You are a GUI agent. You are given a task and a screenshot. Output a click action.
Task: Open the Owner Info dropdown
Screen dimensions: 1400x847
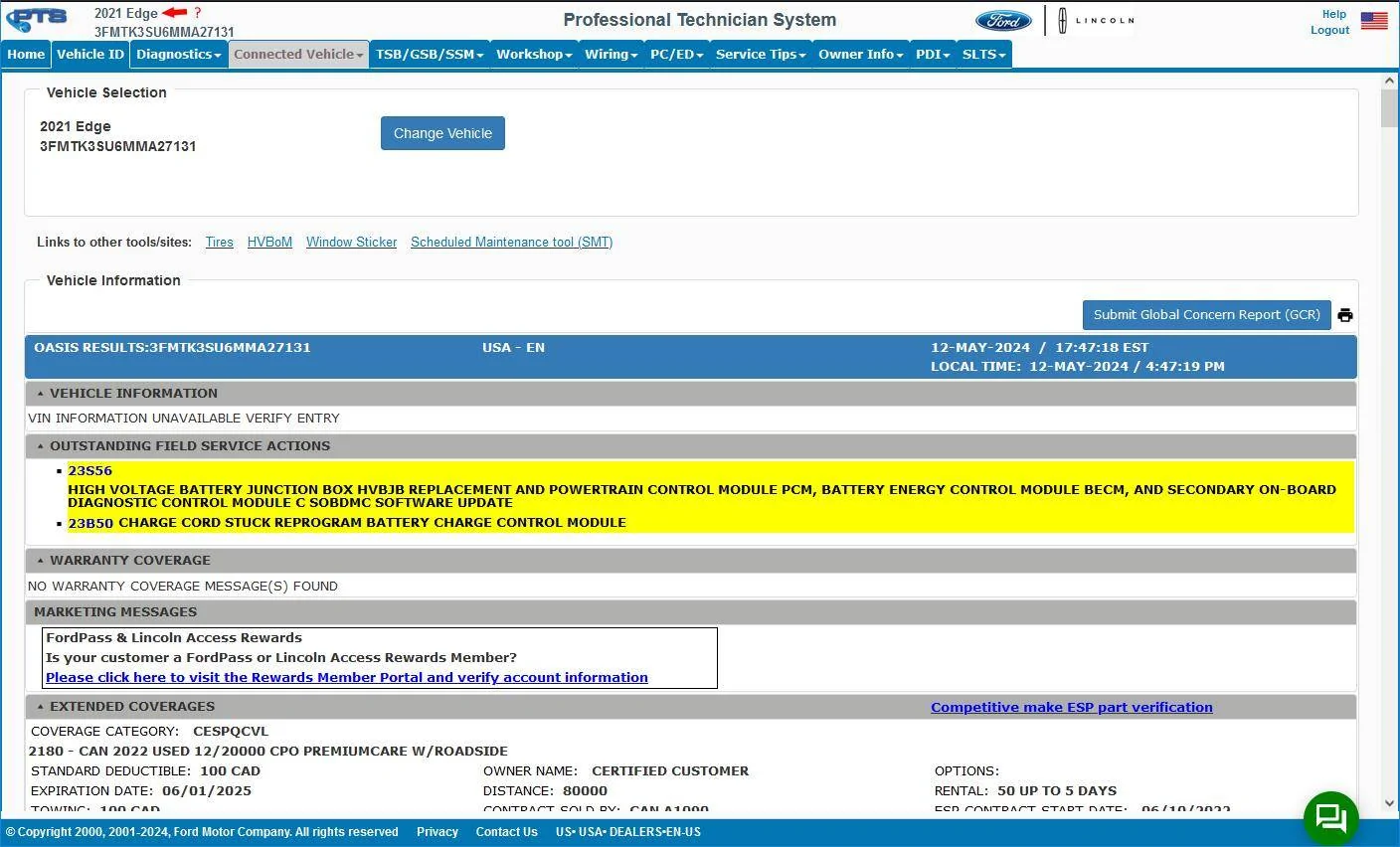pos(860,55)
